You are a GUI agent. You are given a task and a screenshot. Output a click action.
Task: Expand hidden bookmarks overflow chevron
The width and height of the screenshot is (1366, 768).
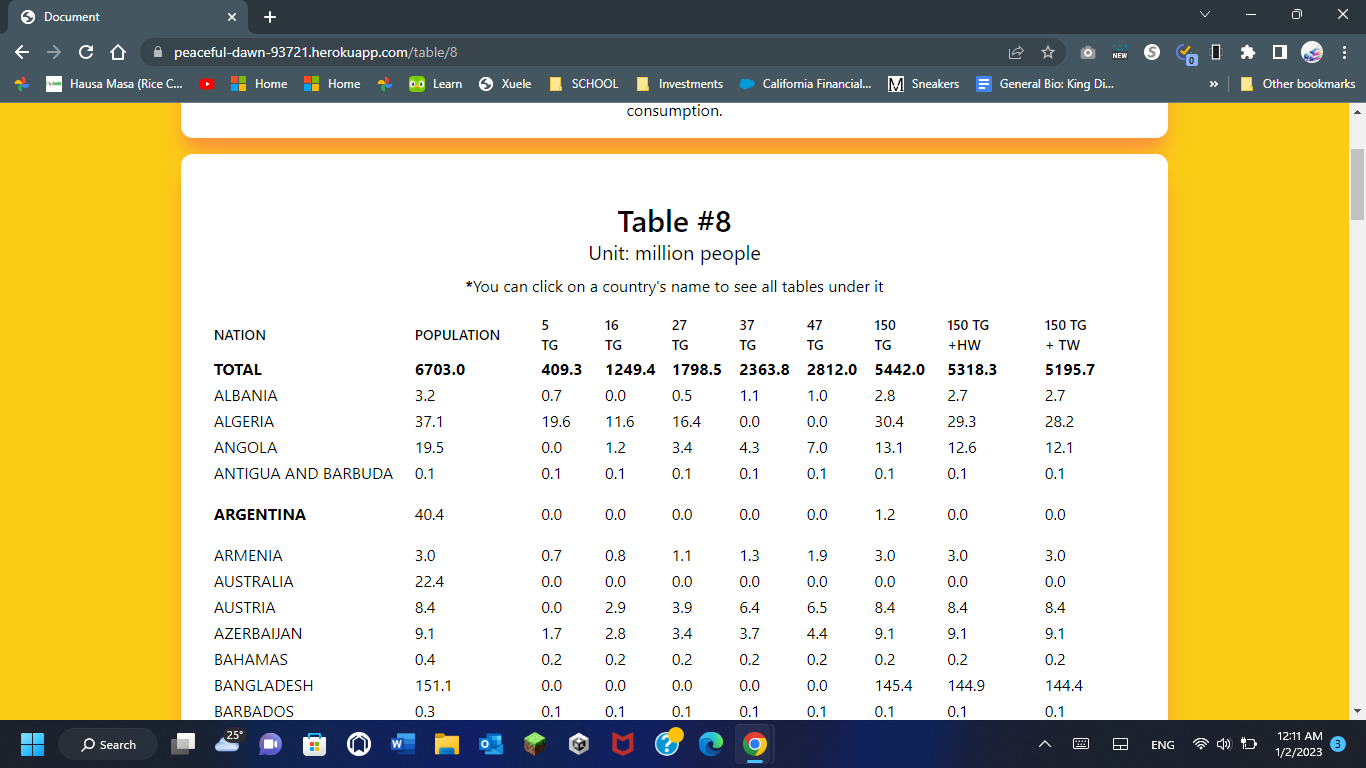(x=1214, y=84)
